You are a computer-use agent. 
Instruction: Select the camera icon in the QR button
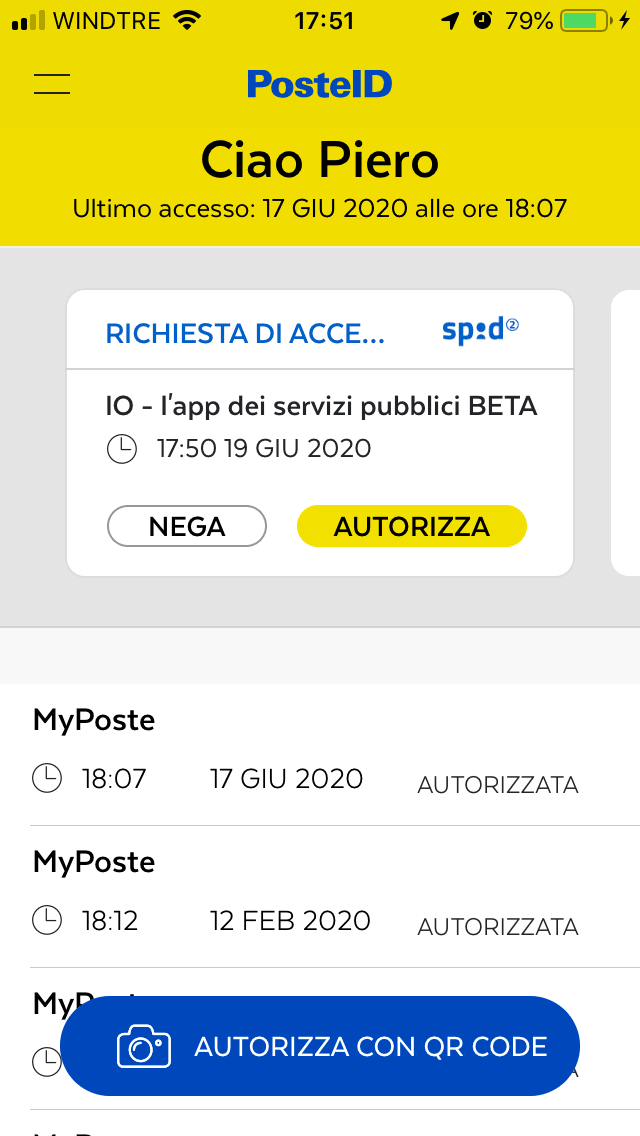click(x=146, y=1046)
